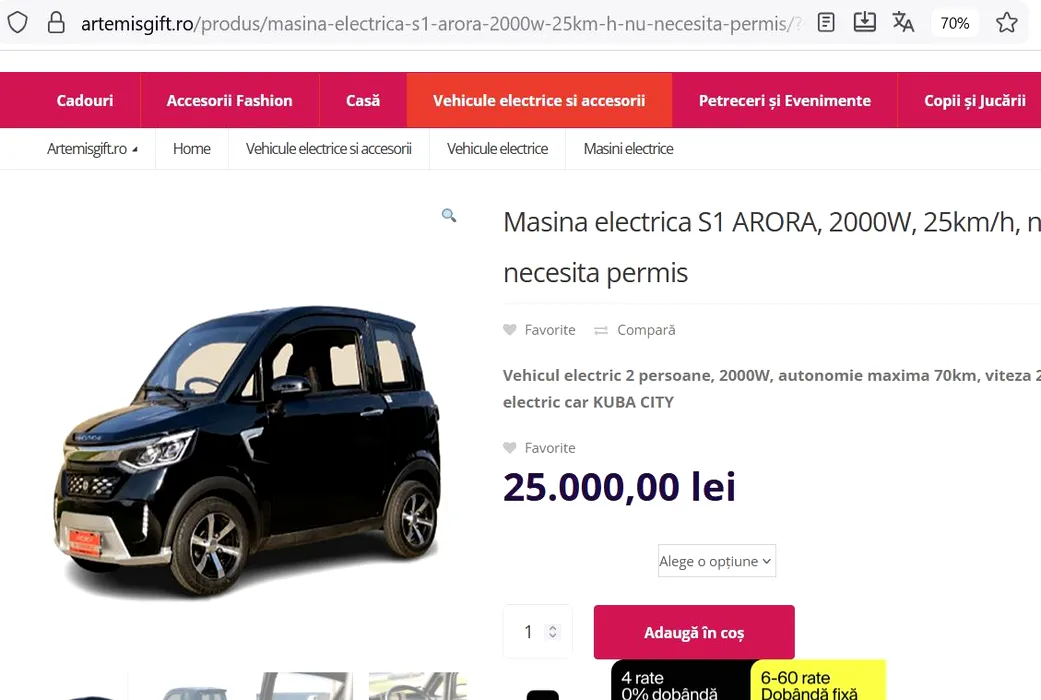Click the Compară arrows icon
This screenshot has width=1041, height=700.
coord(601,330)
